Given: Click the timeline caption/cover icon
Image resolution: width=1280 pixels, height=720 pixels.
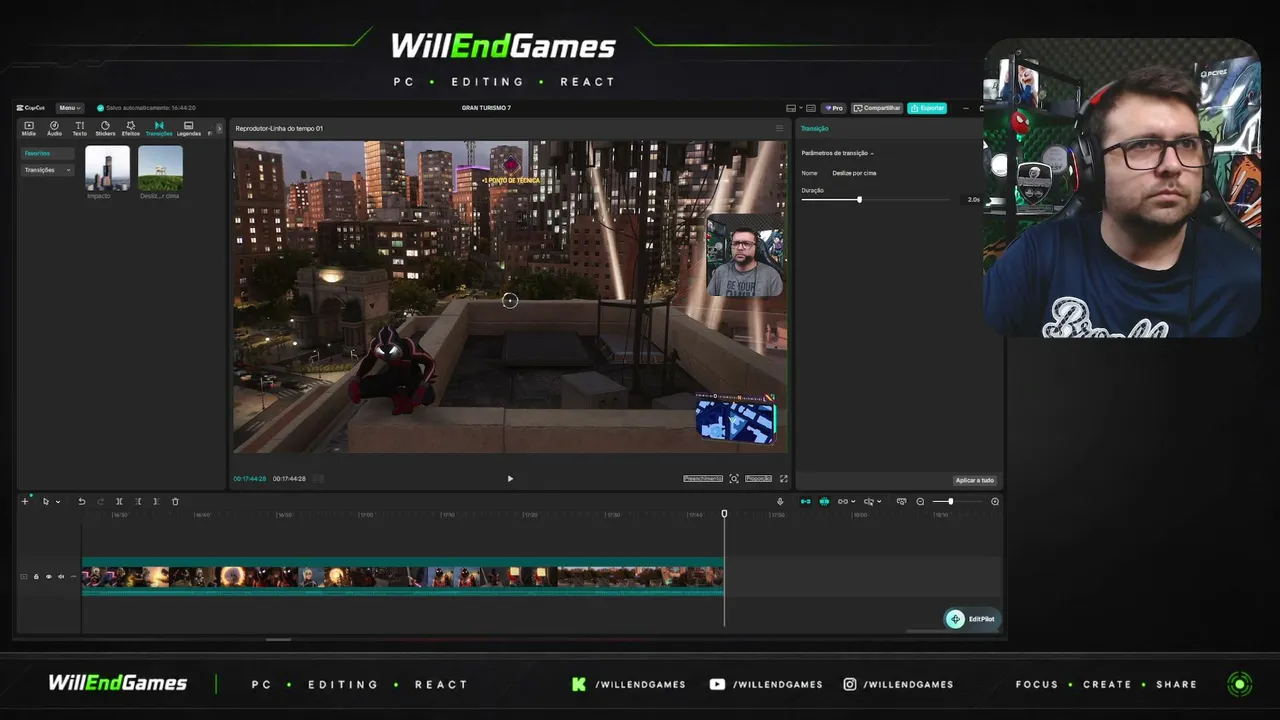Looking at the screenshot, I should (901, 502).
